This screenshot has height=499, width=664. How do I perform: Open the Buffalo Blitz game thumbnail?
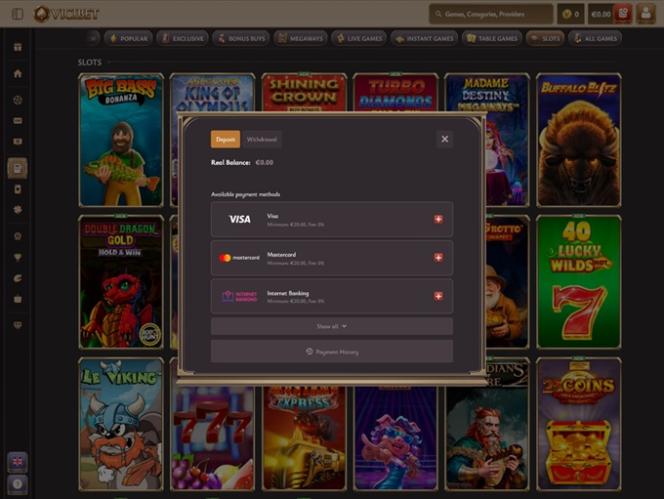pos(578,140)
